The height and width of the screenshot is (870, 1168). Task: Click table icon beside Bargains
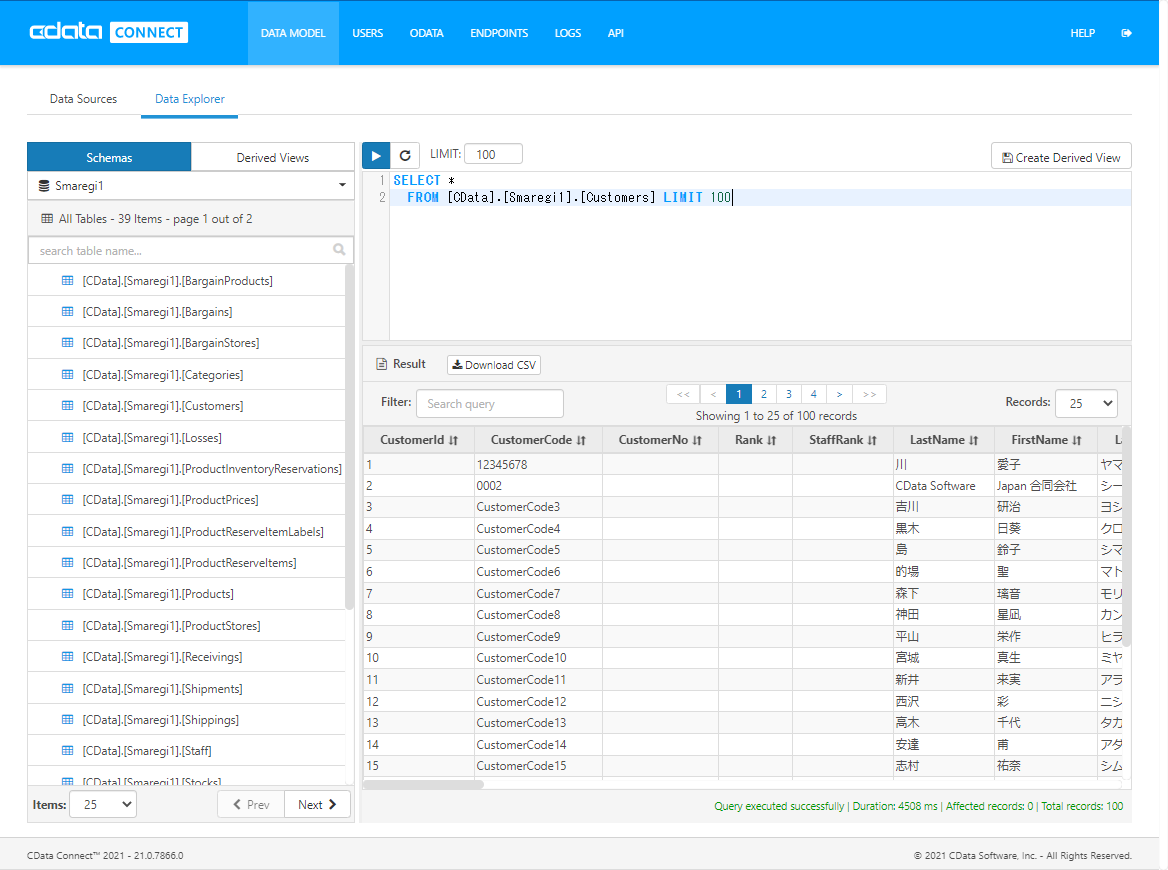pyautogui.click(x=68, y=311)
